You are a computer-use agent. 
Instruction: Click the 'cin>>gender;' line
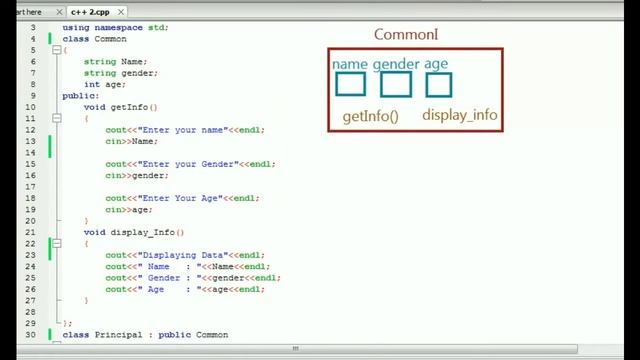[x=137, y=176]
